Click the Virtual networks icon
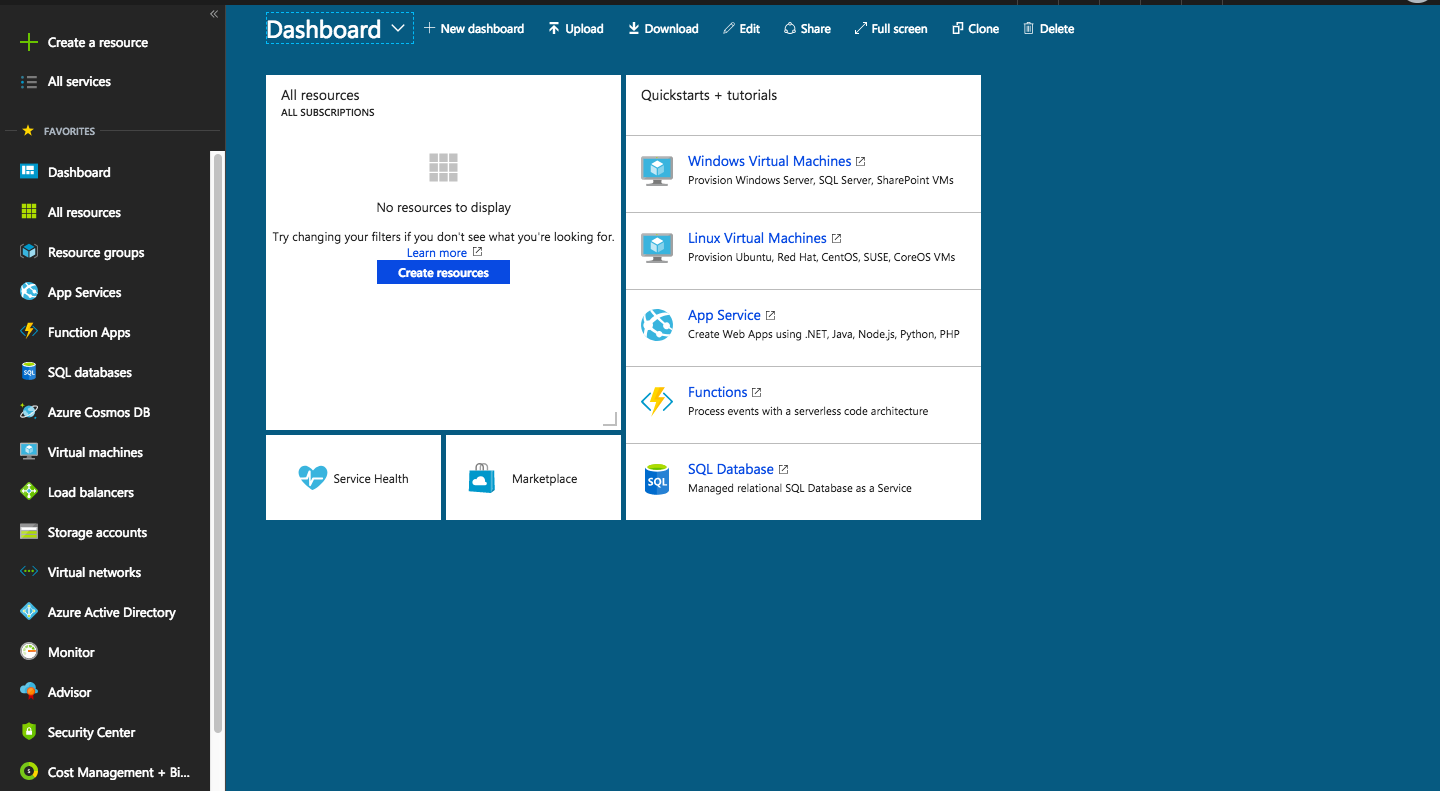1440x791 pixels. 29,572
